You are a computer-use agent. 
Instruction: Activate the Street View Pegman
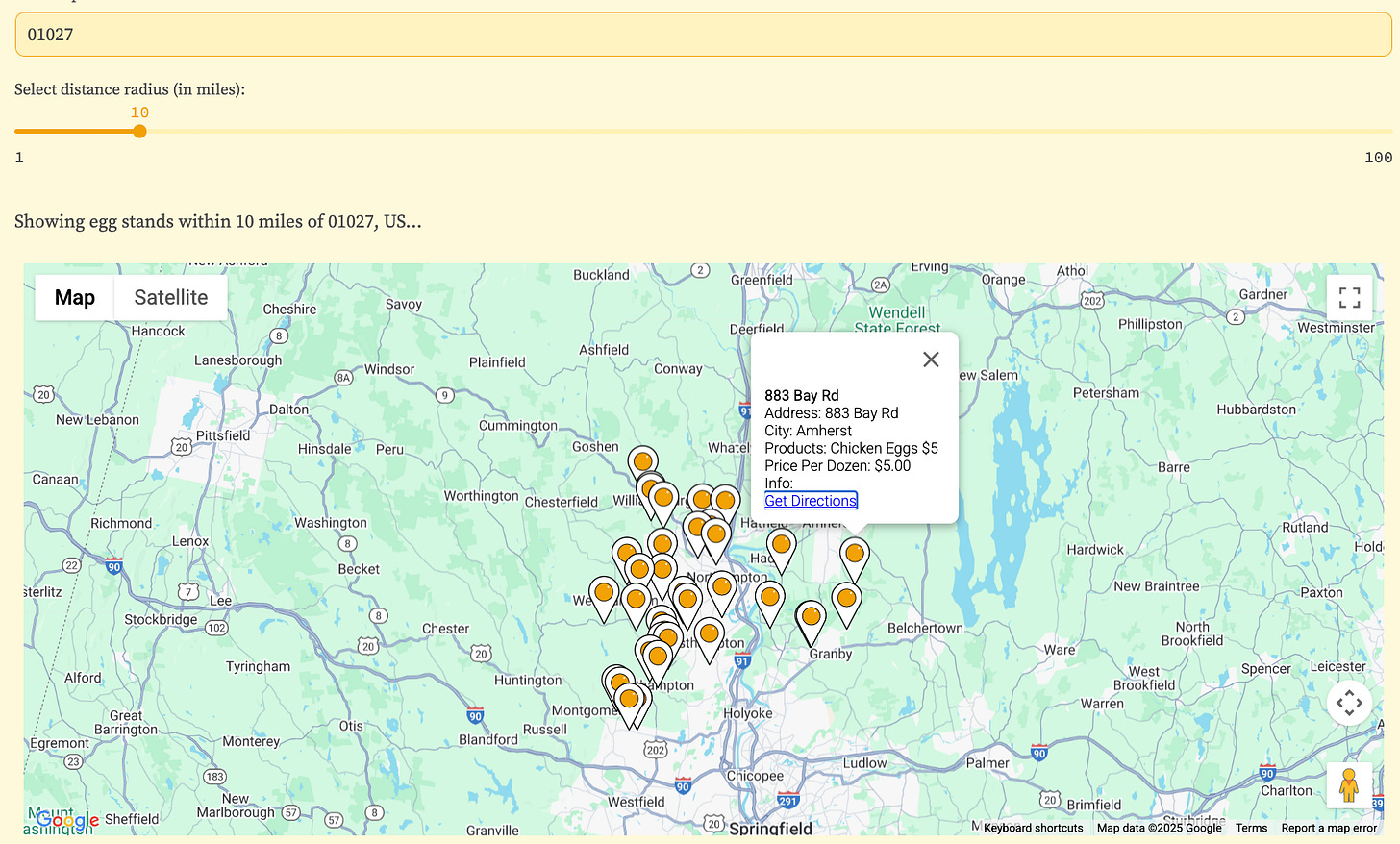tap(1349, 786)
